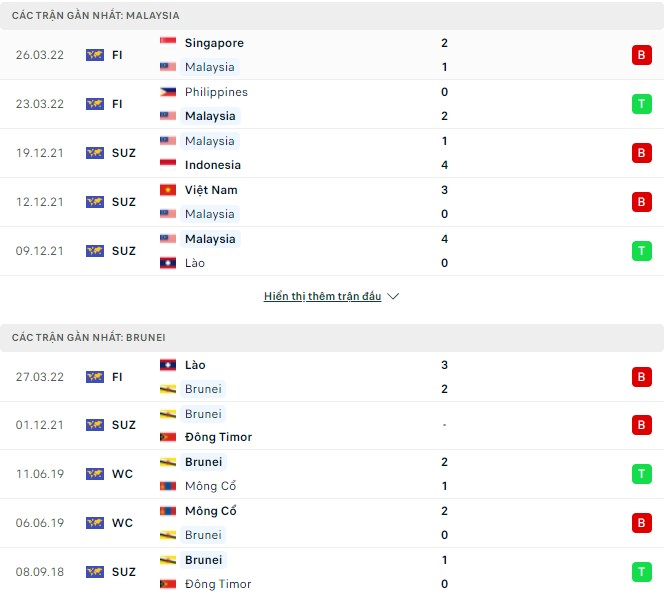Viewport: 672px width, 598px height.
Task: Click the green T badge for Philippines match
Action: click(640, 104)
